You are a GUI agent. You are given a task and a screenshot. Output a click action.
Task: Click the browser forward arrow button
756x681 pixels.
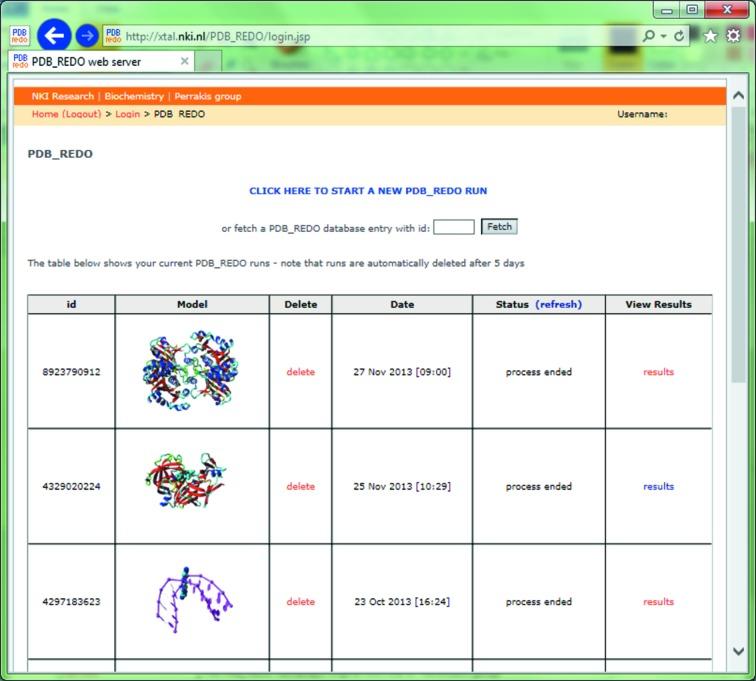88,37
